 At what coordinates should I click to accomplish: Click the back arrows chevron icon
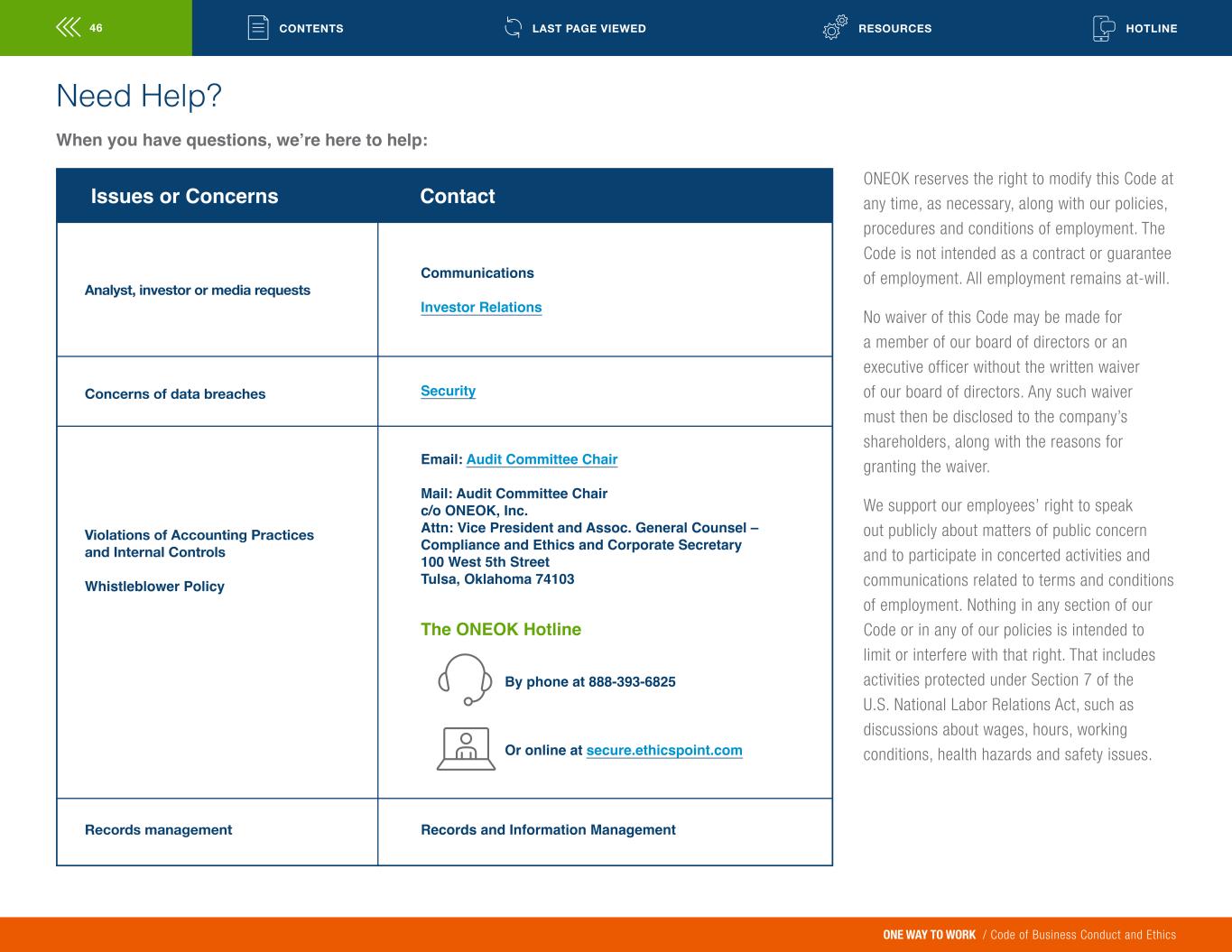[69, 28]
